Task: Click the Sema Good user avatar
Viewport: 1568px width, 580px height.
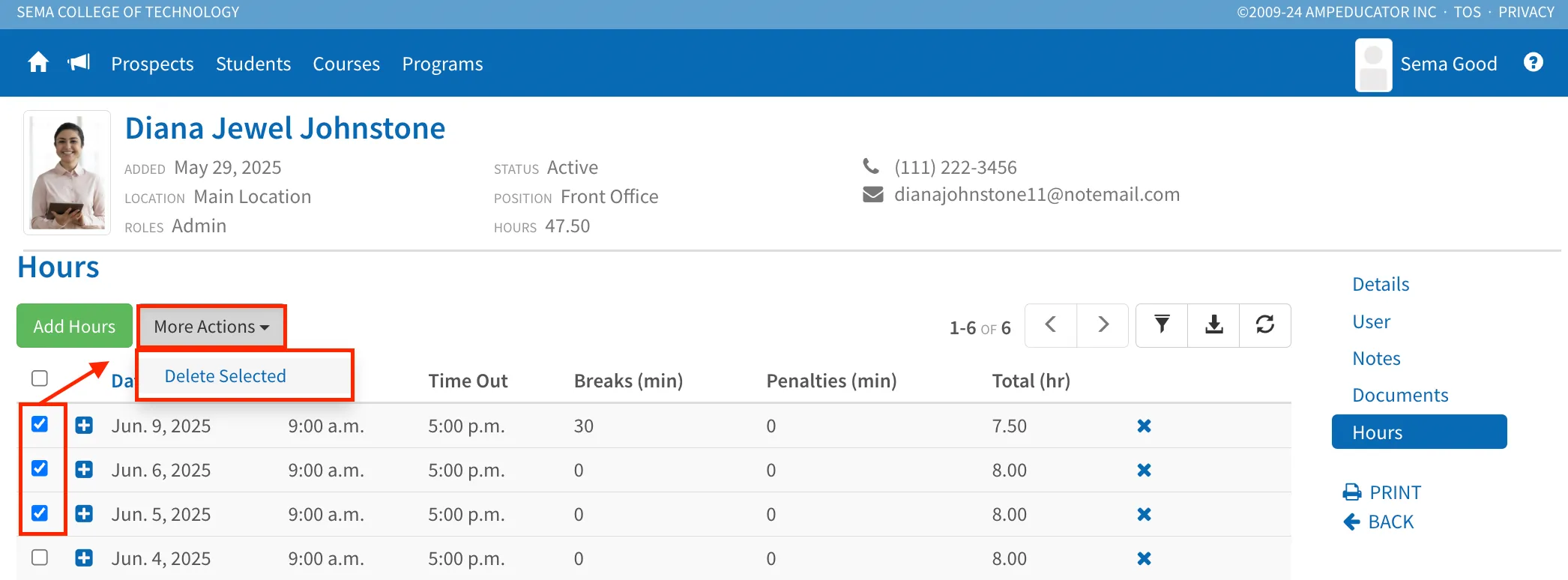Action: click(1373, 65)
